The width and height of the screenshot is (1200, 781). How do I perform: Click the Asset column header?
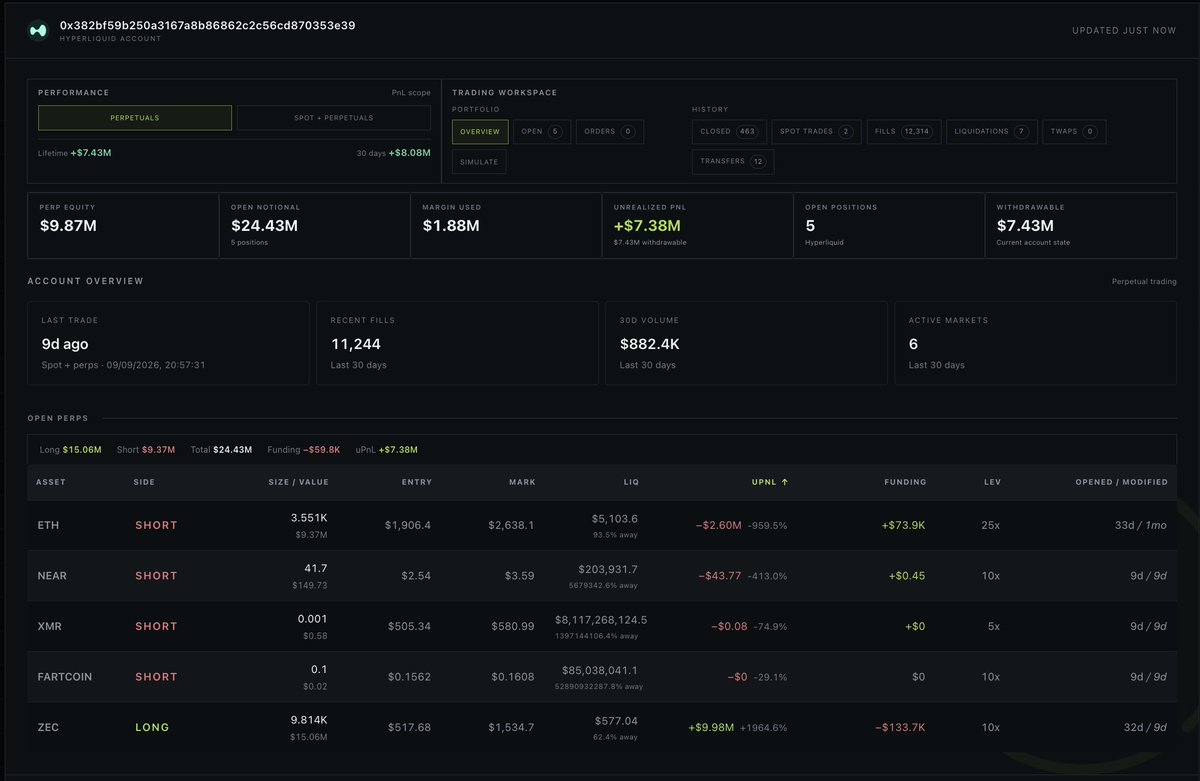point(51,482)
